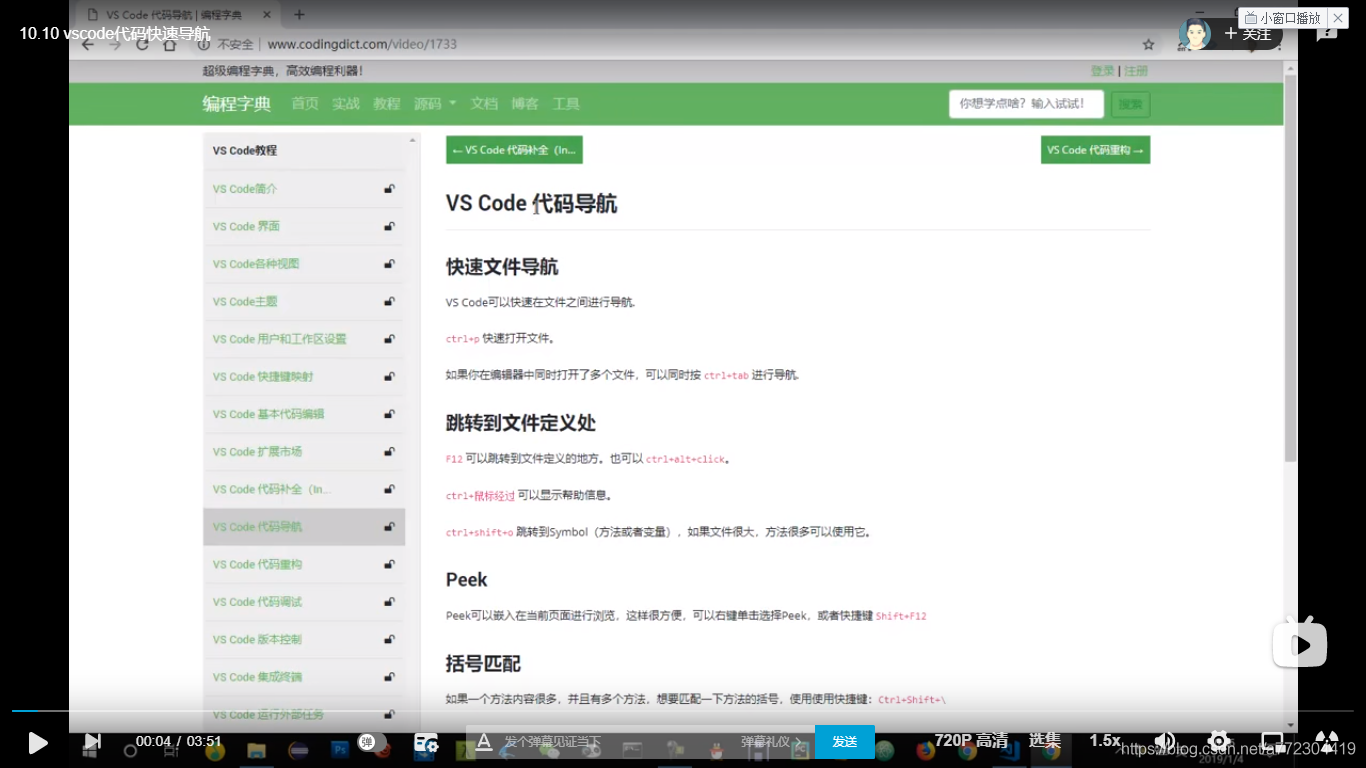Expand the 源码 dropdown menu
This screenshot has width=1366, height=768.
[x=435, y=104]
